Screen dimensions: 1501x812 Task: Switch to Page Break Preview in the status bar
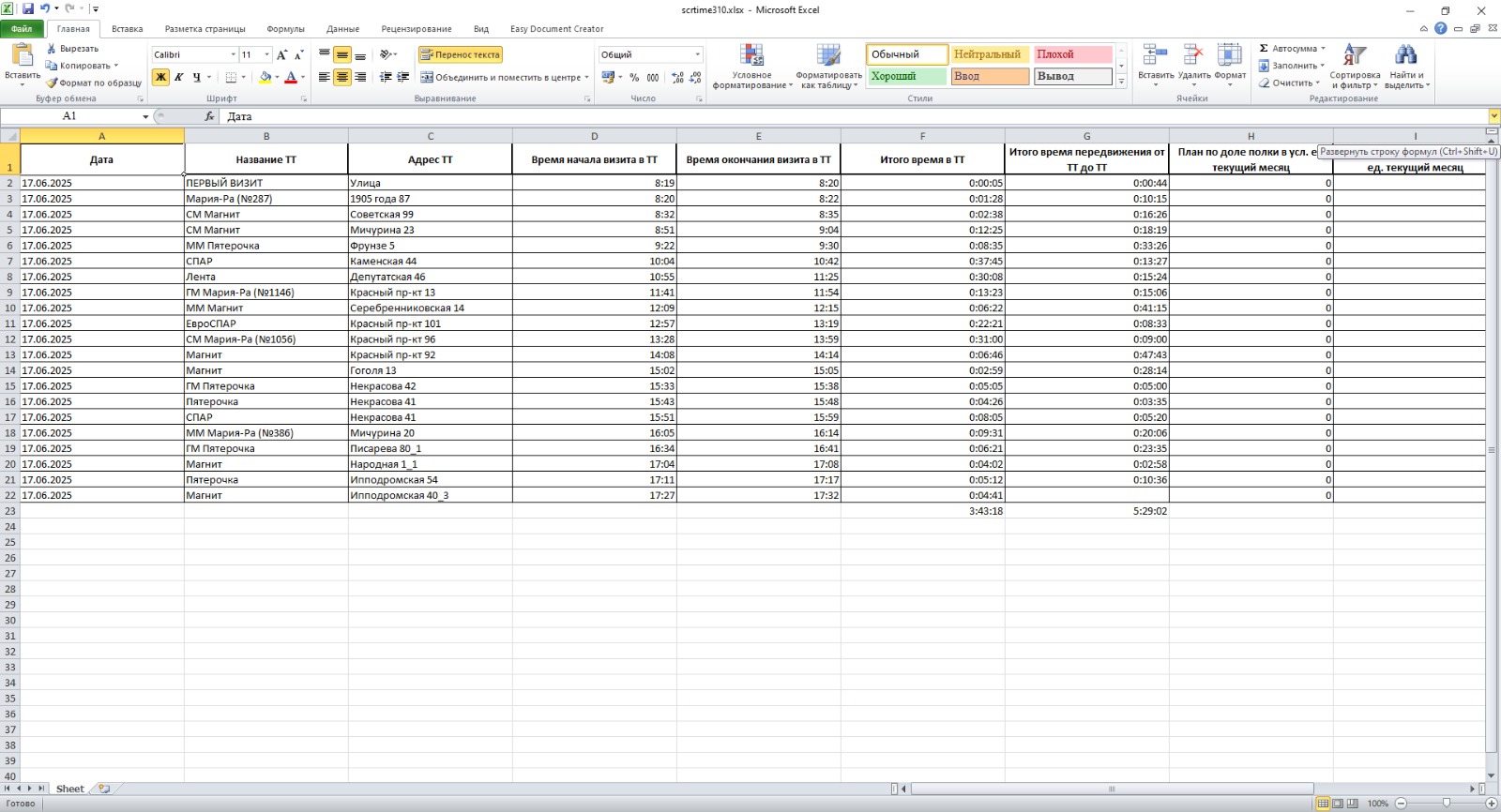1354,804
